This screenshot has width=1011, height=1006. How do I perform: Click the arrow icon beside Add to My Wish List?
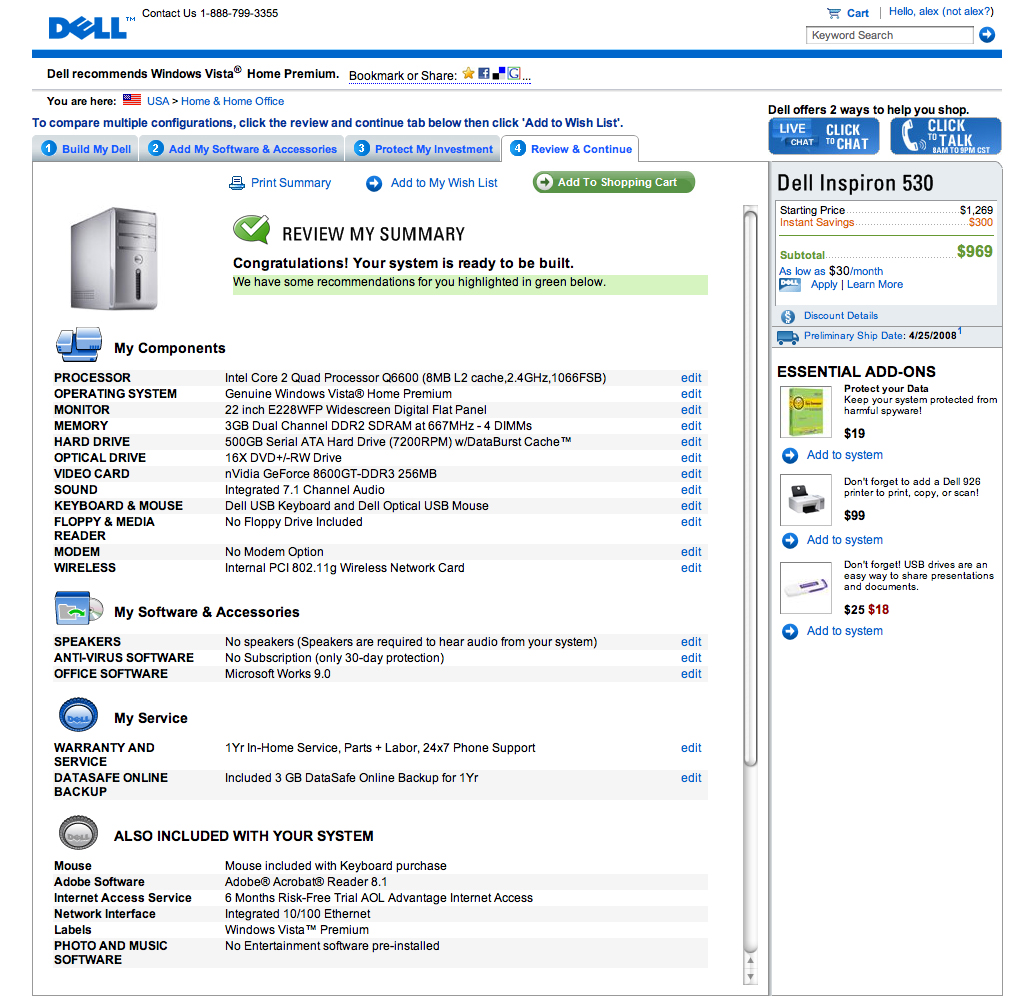tap(374, 184)
